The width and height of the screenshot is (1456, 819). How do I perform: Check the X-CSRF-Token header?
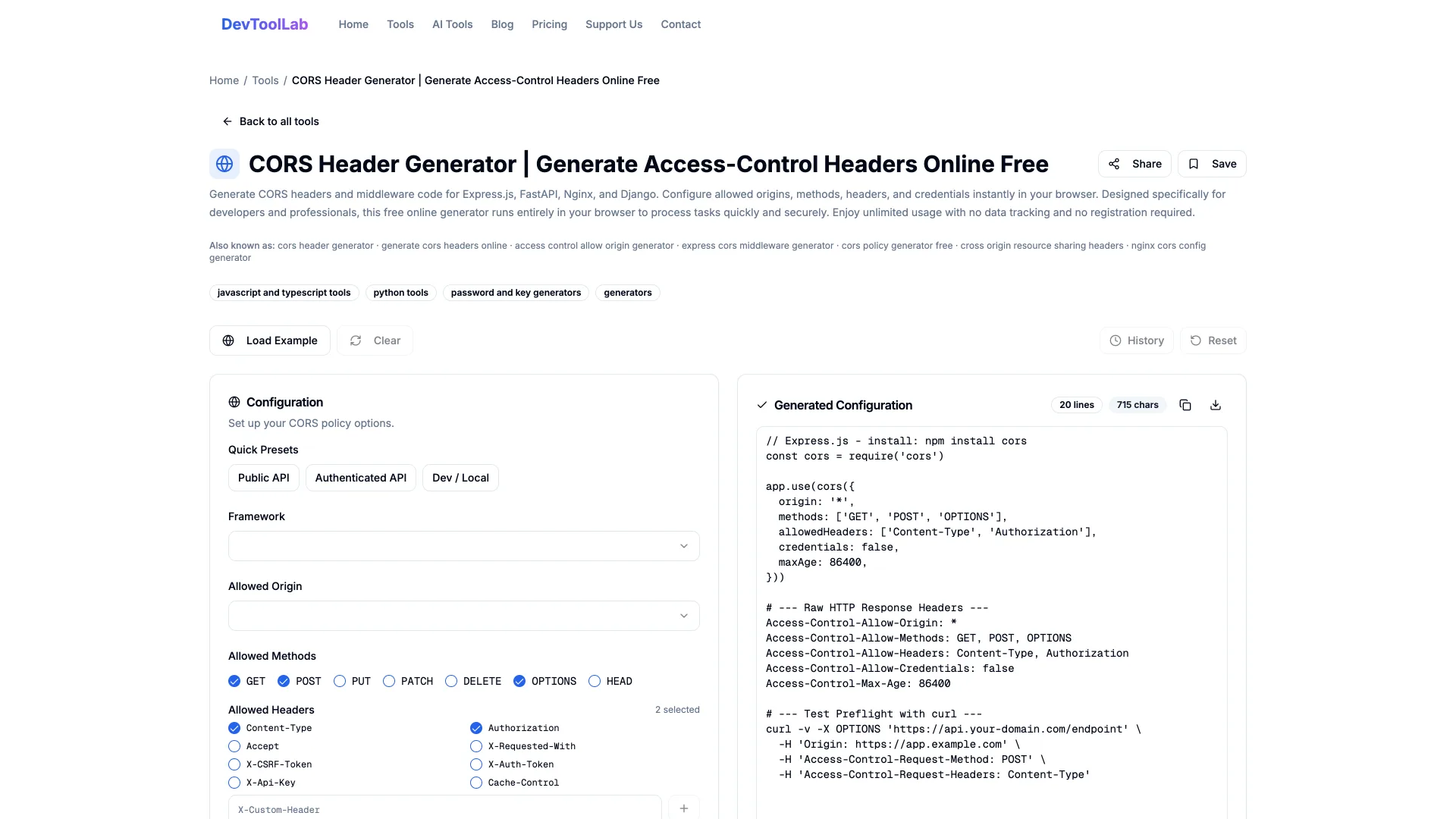[x=234, y=764]
